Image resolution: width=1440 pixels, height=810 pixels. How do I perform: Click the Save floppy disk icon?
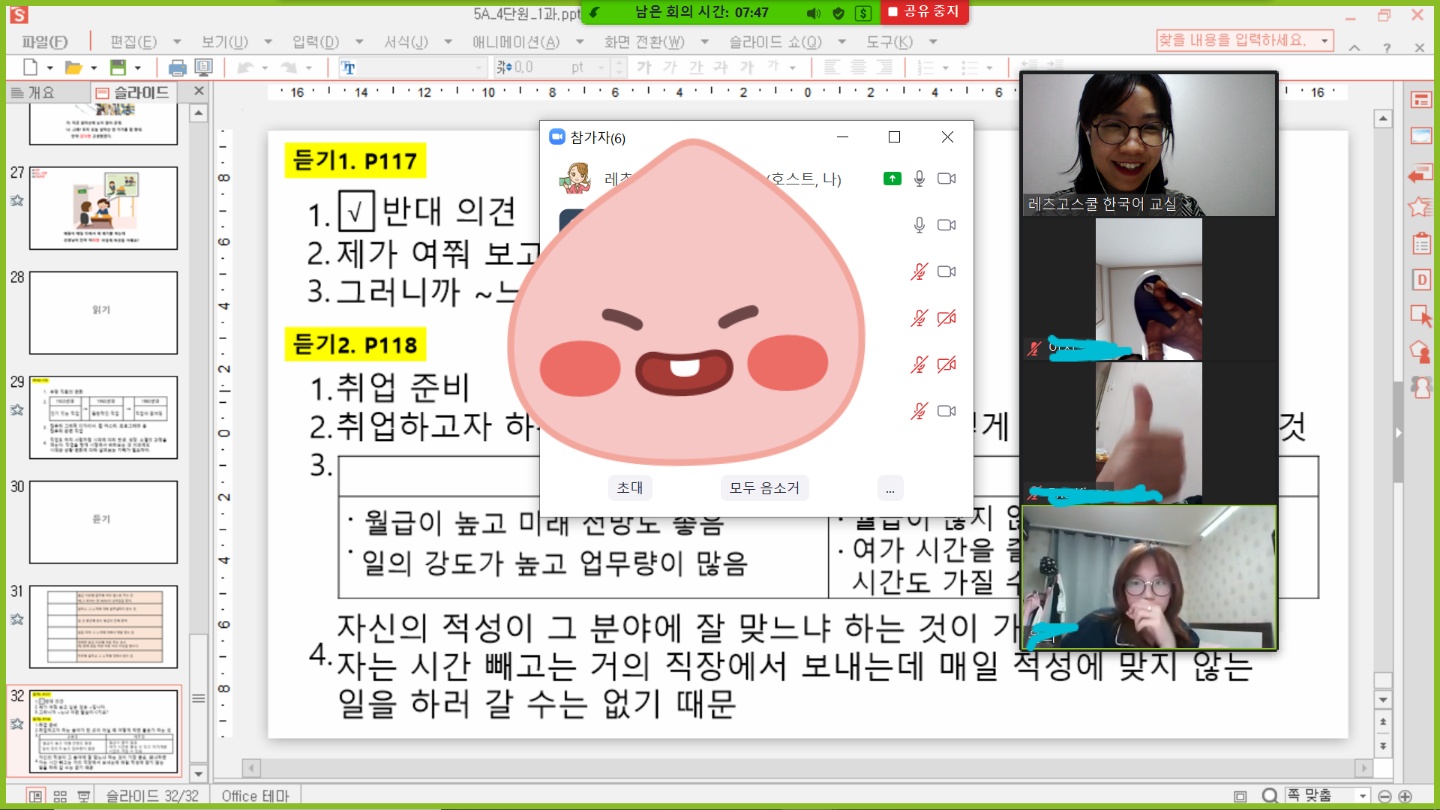point(118,67)
